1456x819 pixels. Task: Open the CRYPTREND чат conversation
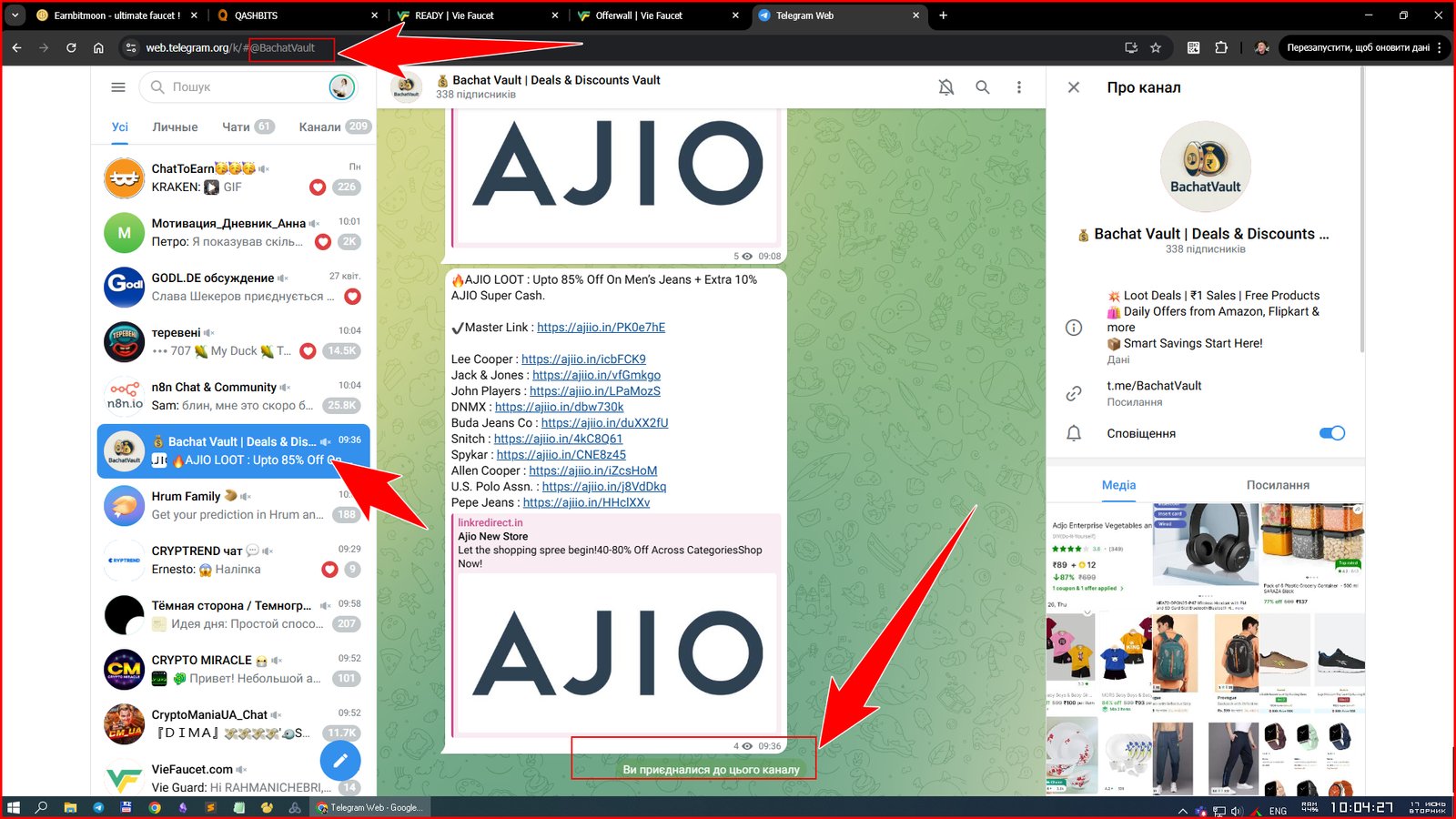(x=233, y=561)
